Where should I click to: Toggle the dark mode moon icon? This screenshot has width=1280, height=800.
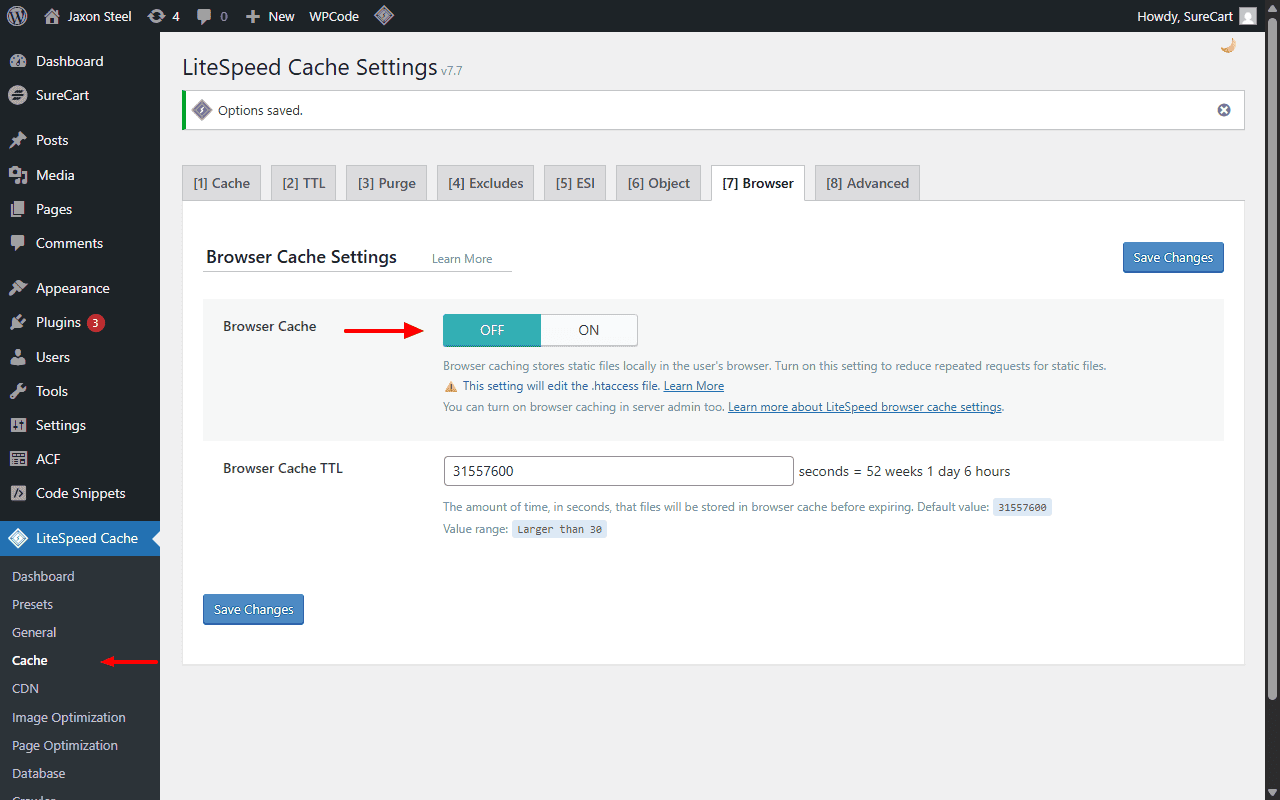click(x=1228, y=45)
